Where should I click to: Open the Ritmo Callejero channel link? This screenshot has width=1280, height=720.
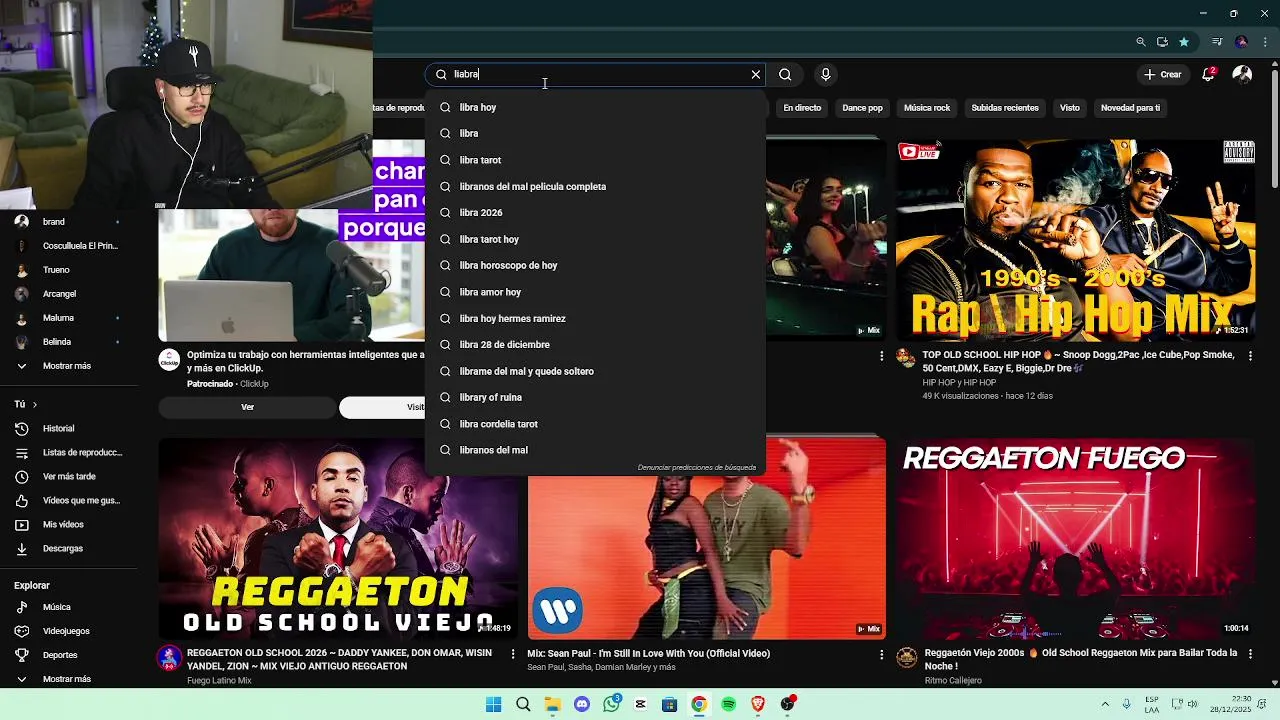[953, 681]
